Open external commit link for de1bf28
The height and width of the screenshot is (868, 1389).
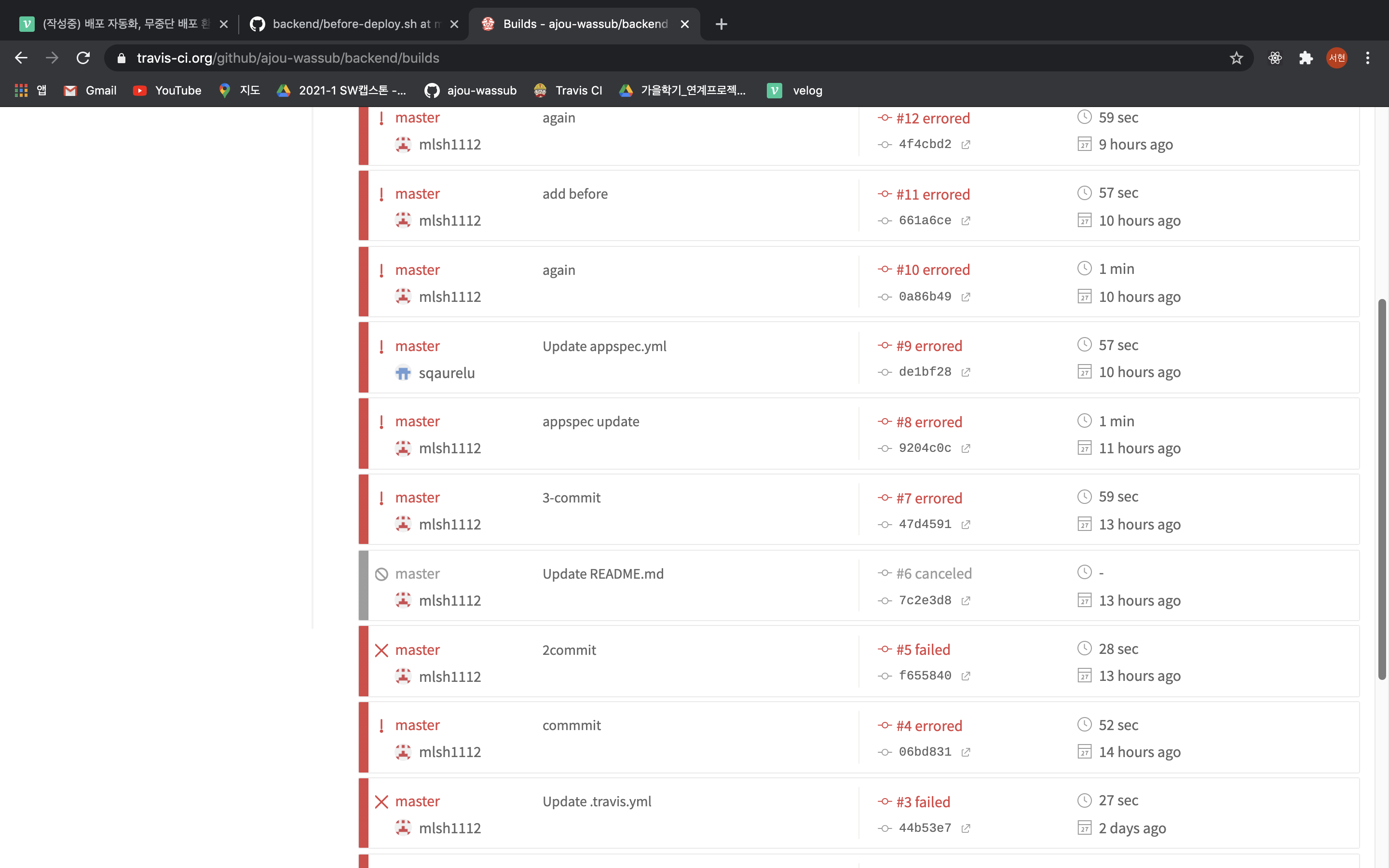(966, 373)
